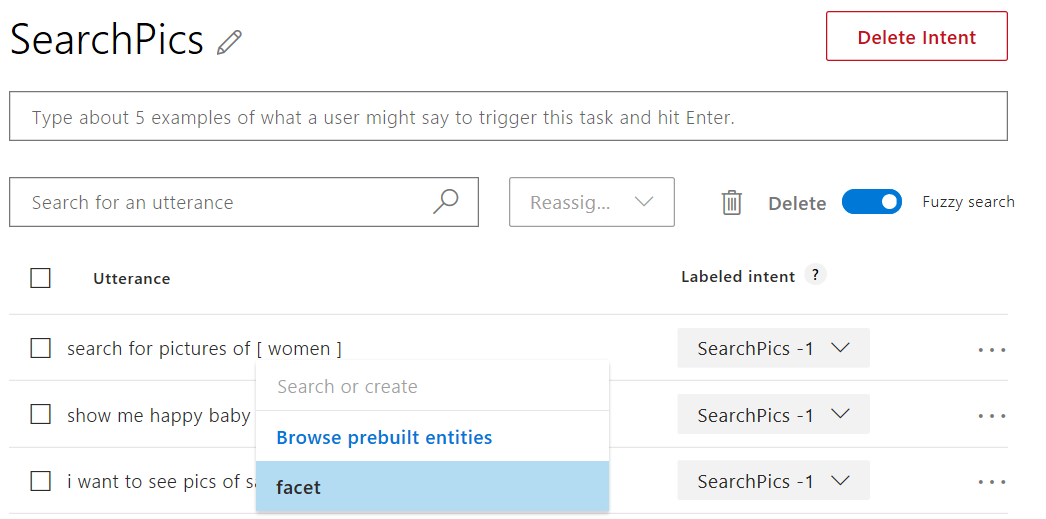The width and height of the screenshot is (1046, 519).
Task: Click the pencil edit icon beside SearchPics
Action: (x=229, y=42)
